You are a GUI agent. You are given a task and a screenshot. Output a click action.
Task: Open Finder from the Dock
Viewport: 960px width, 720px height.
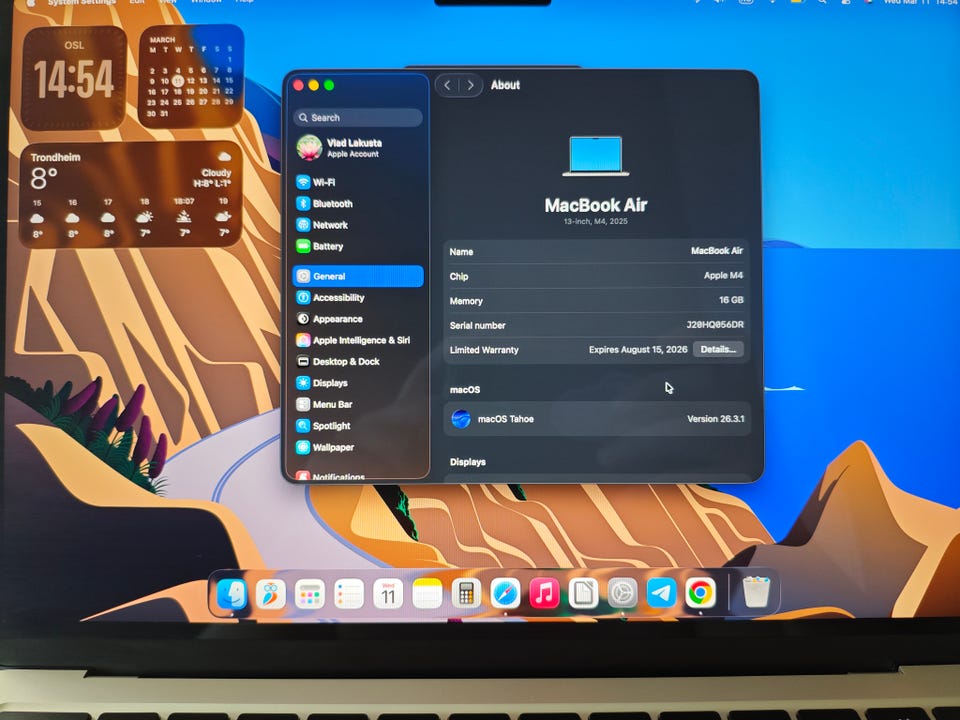click(x=232, y=593)
